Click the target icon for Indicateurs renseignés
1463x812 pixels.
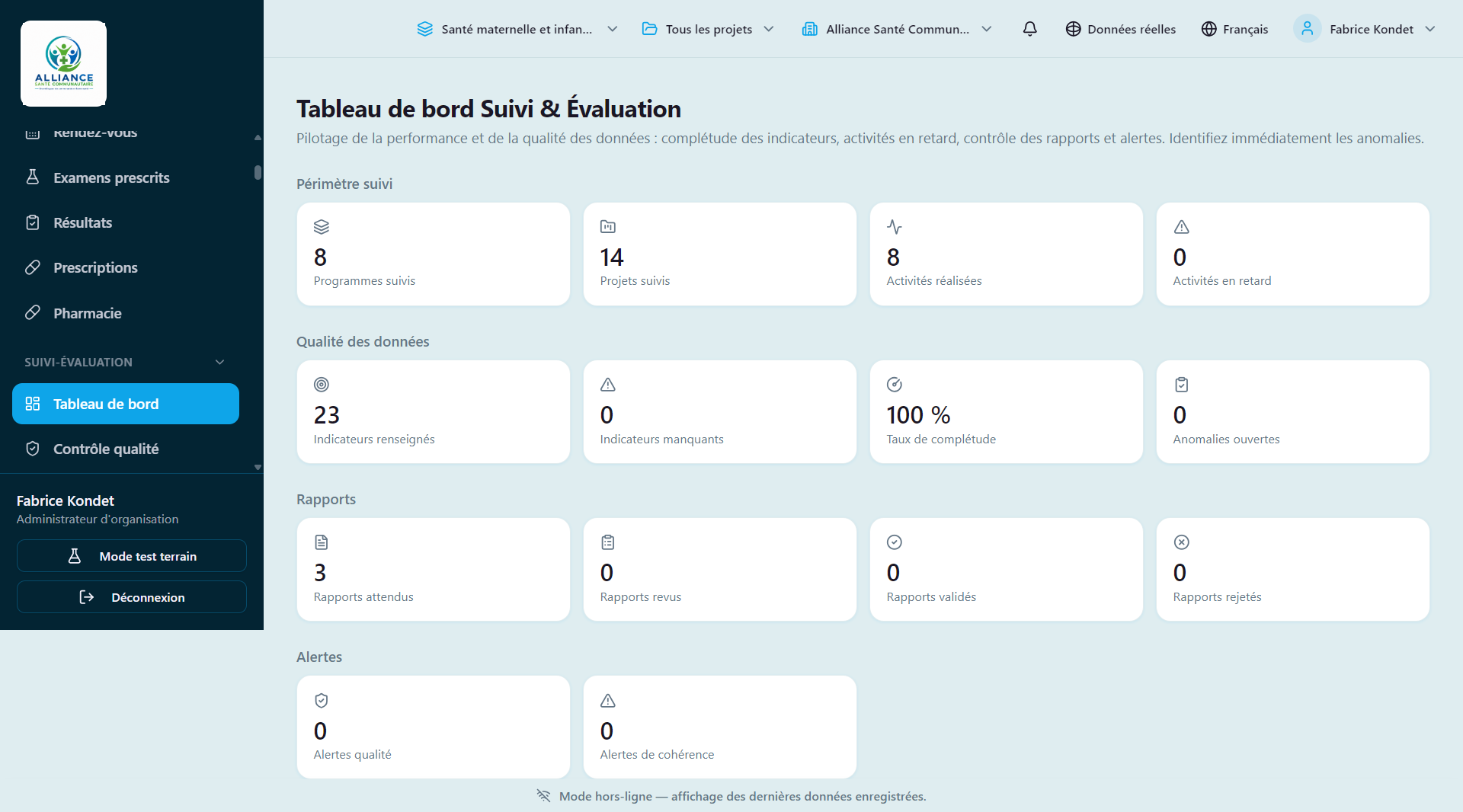point(322,385)
